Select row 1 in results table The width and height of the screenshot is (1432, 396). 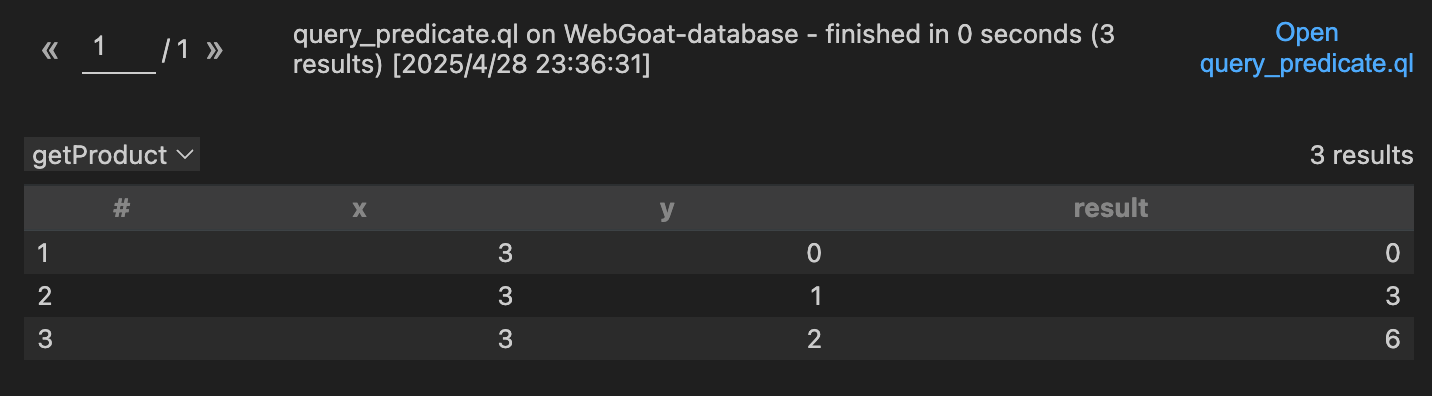click(716, 254)
